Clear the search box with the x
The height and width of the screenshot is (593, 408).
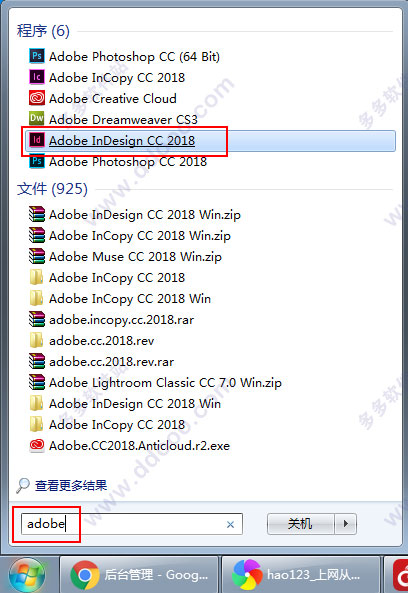tap(230, 524)
